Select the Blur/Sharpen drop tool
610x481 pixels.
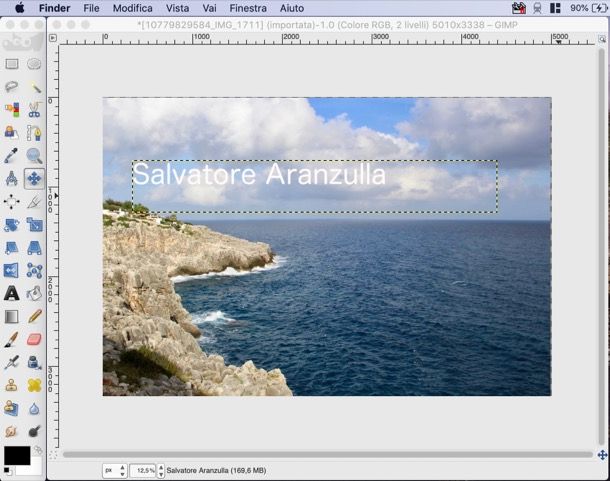34,408
